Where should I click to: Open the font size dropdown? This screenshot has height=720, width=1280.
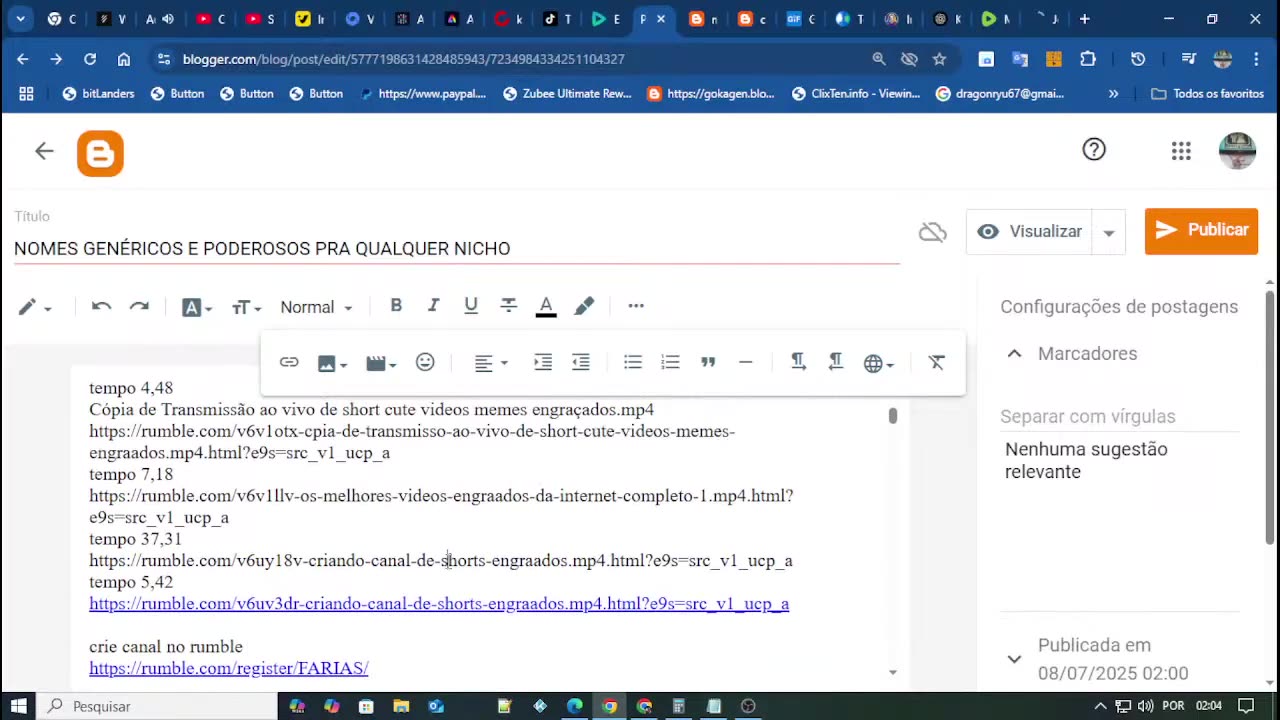[246, 307]
